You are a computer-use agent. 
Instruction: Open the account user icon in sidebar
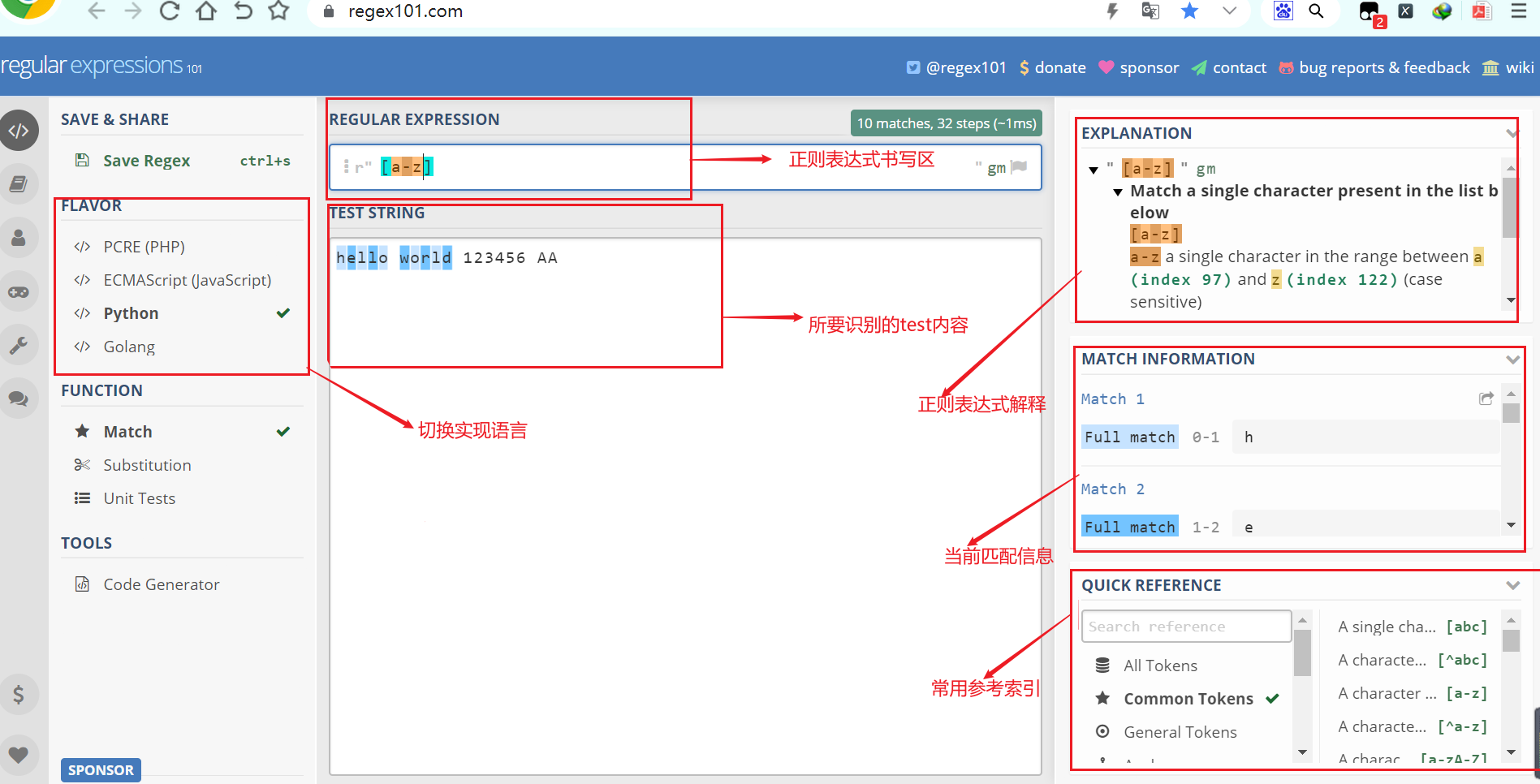click(x=19, y=238)
